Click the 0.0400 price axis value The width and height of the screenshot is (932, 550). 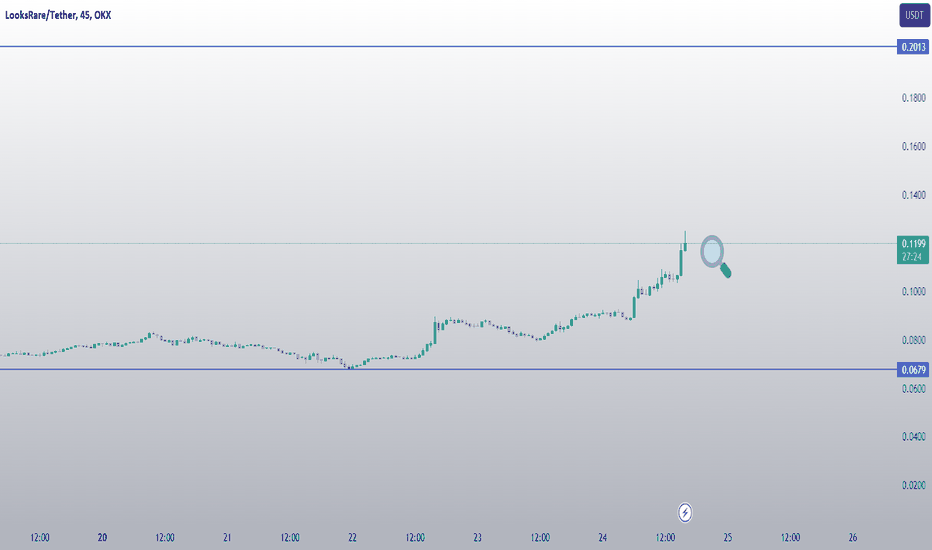coord(914,436)
